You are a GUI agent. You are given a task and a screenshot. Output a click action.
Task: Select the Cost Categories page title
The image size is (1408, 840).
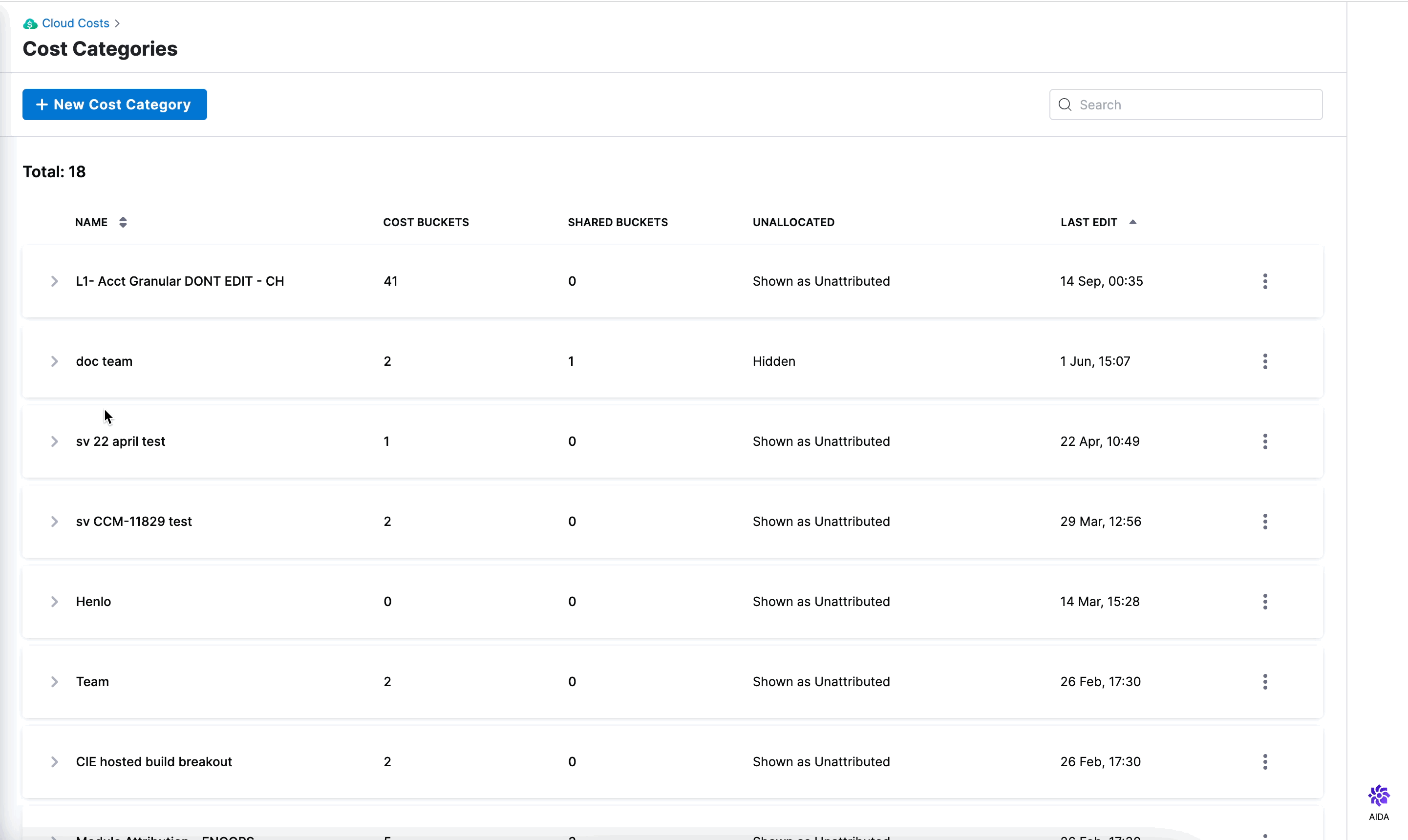100,48
